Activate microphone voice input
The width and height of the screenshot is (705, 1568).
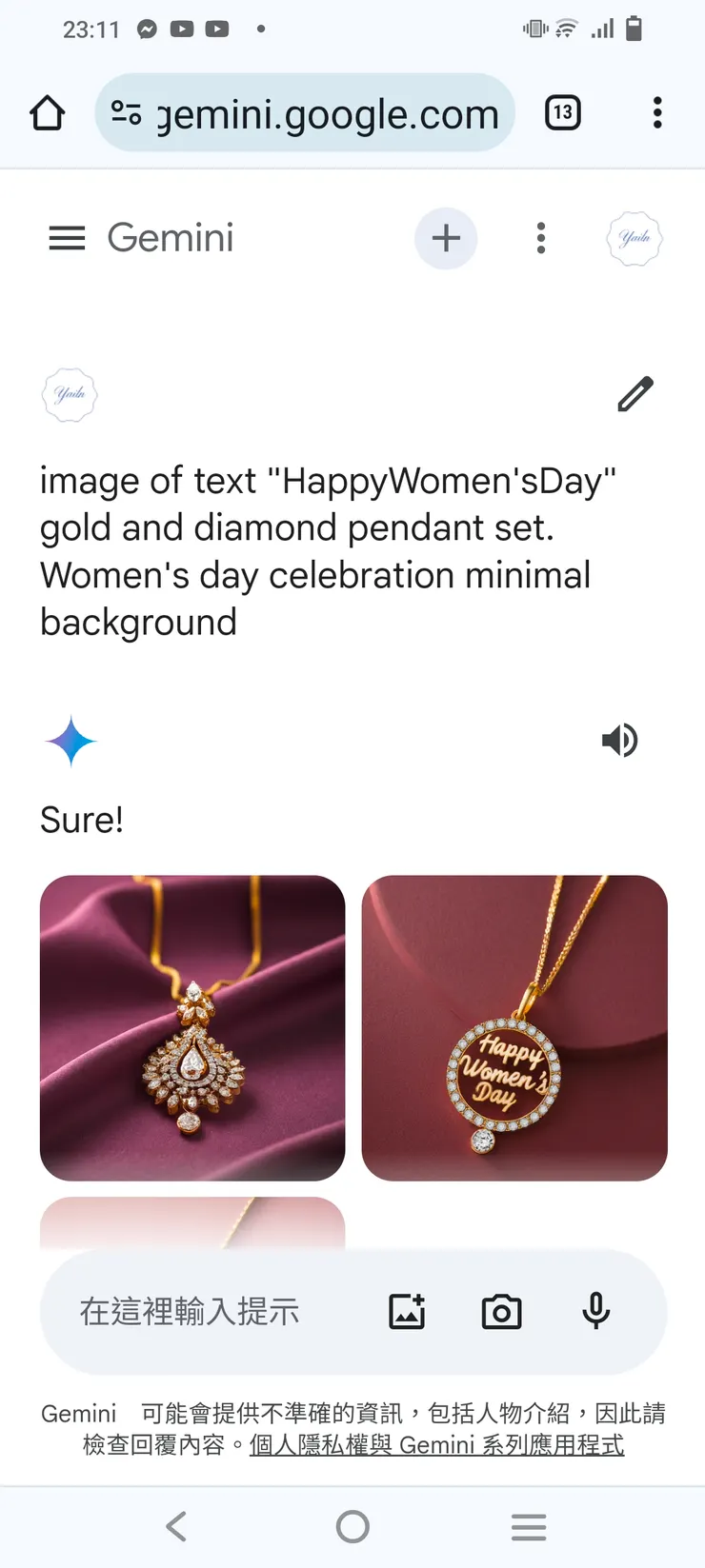tap(596, 1312)
